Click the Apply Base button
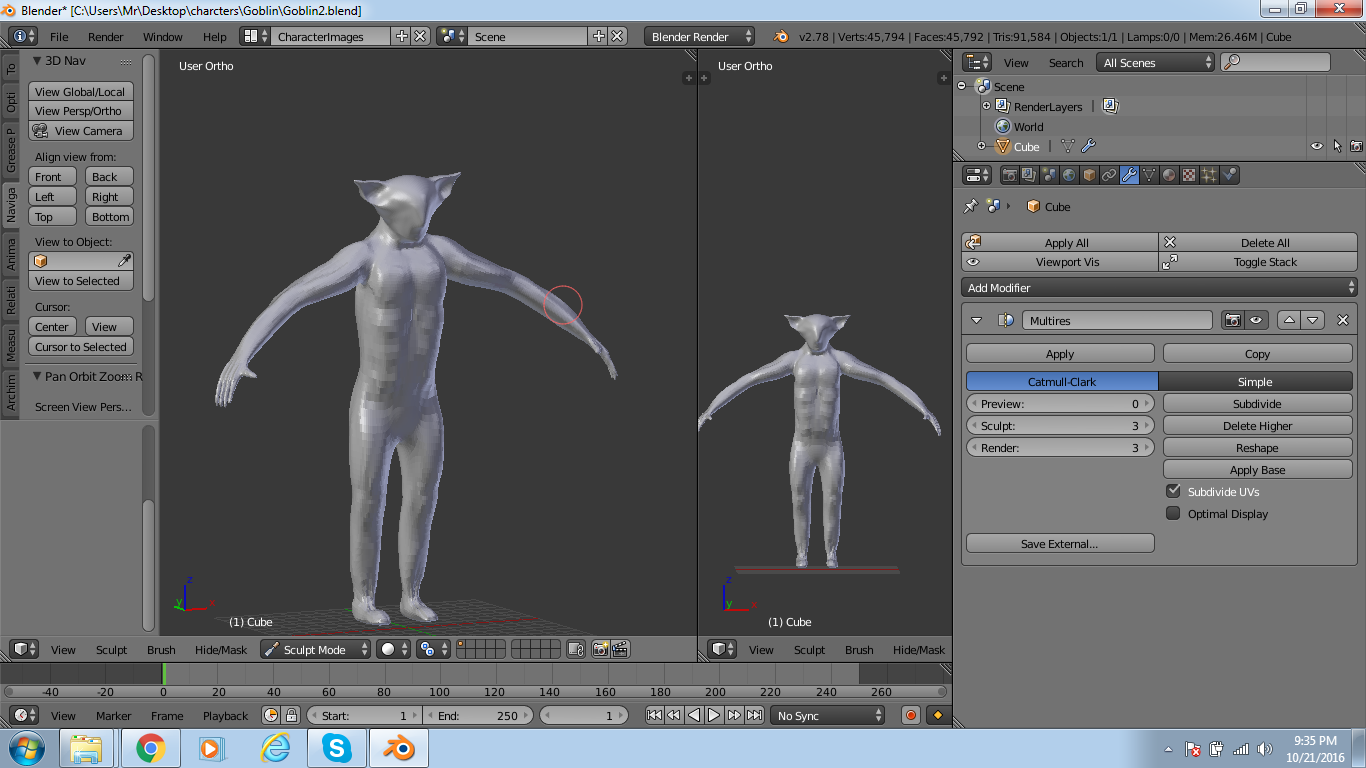 point(1257,470)
